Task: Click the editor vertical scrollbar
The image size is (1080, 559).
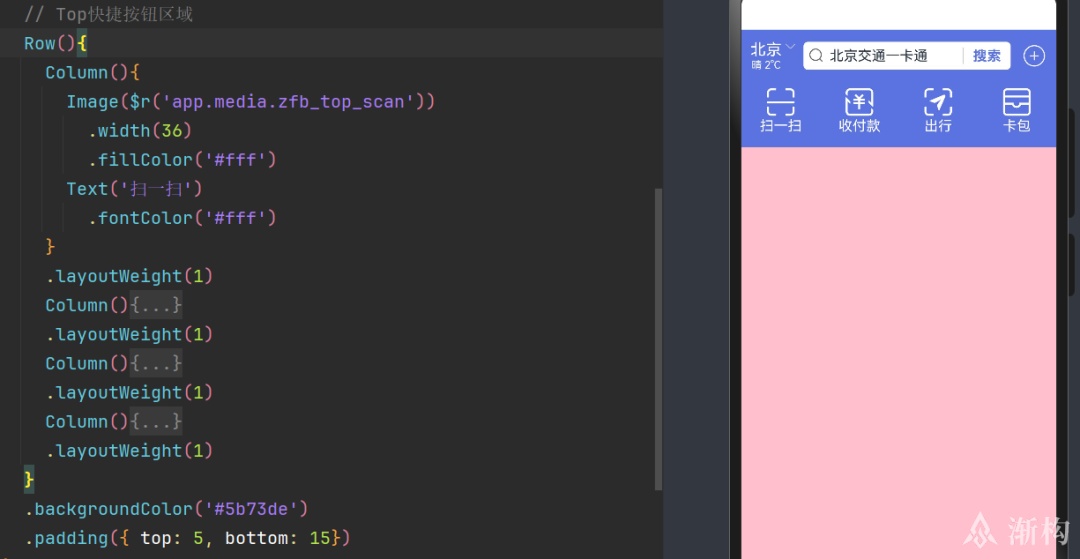Action: 658,339
